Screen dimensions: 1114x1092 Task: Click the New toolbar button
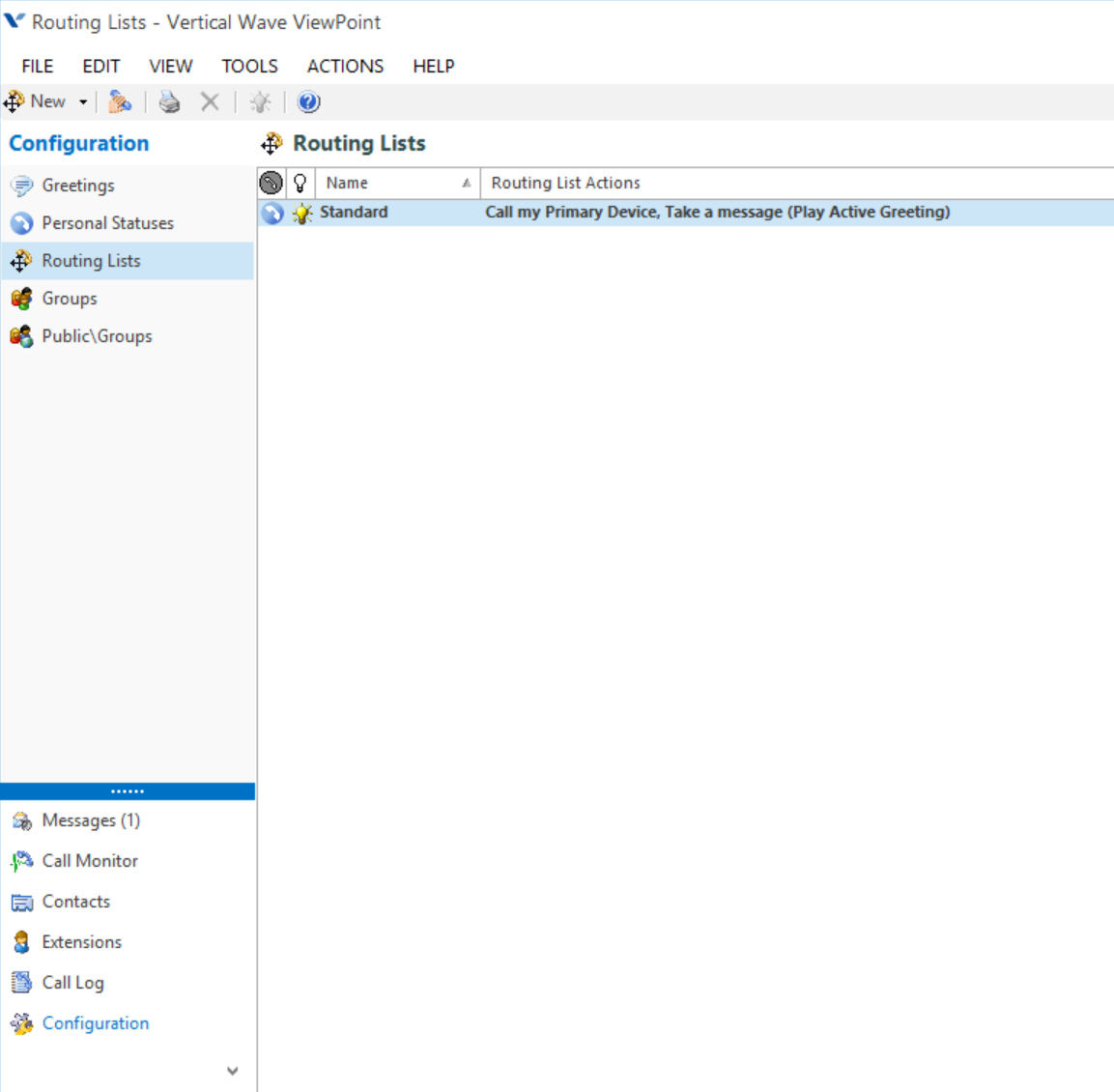(37, 101)
